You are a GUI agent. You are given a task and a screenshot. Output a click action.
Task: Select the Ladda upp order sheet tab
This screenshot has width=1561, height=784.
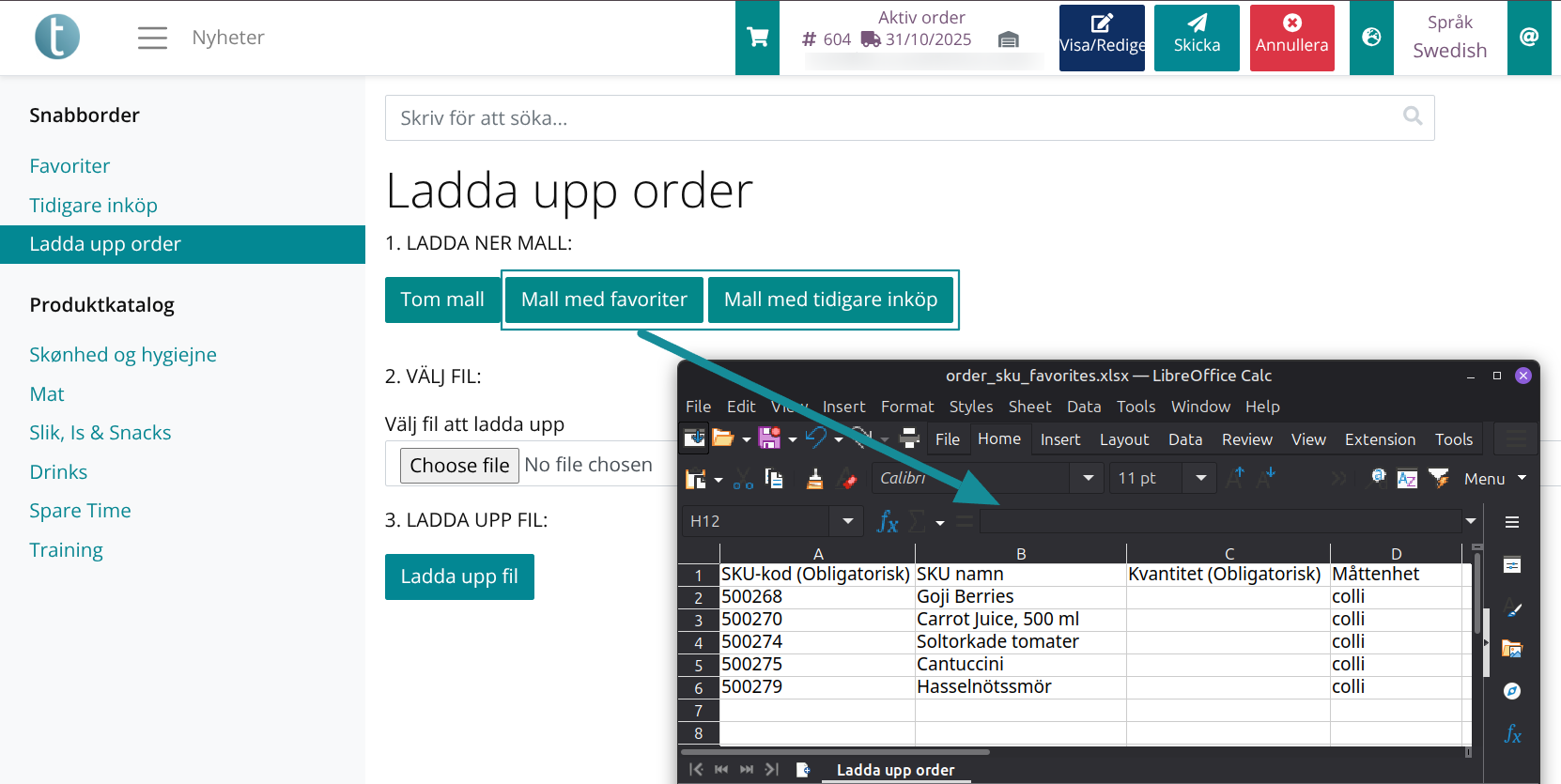tap(895, 770)
